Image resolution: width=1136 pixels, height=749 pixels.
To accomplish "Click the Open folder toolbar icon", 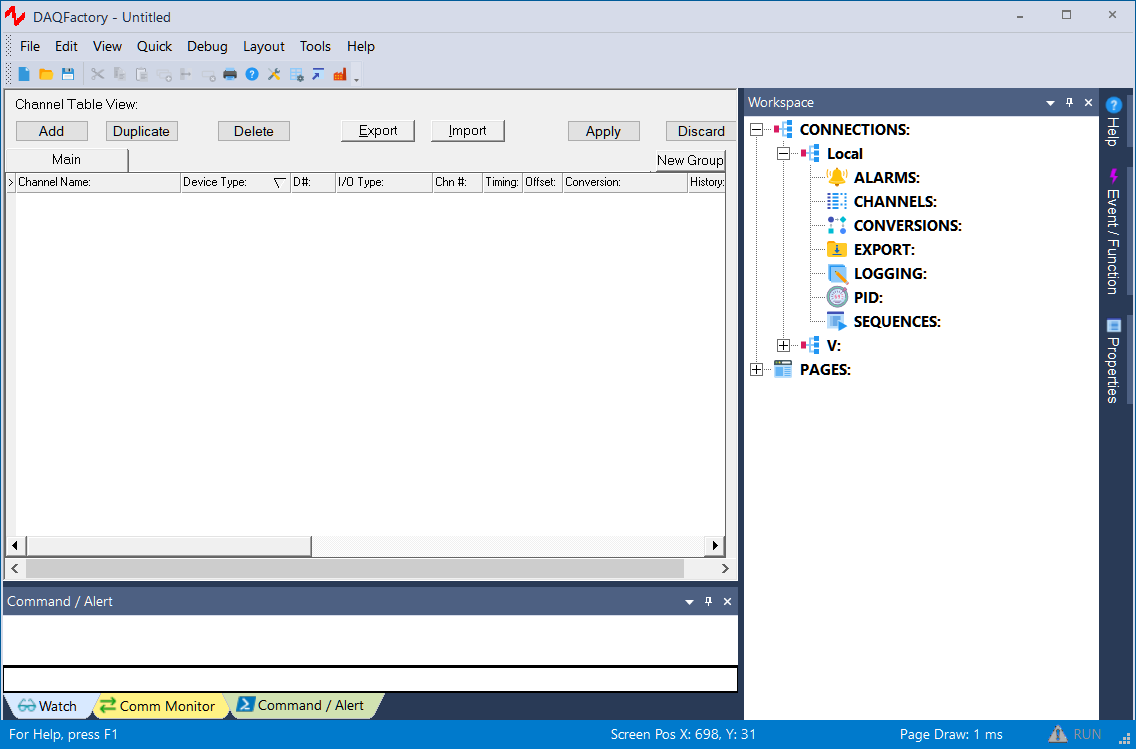I will coord(46,74).
